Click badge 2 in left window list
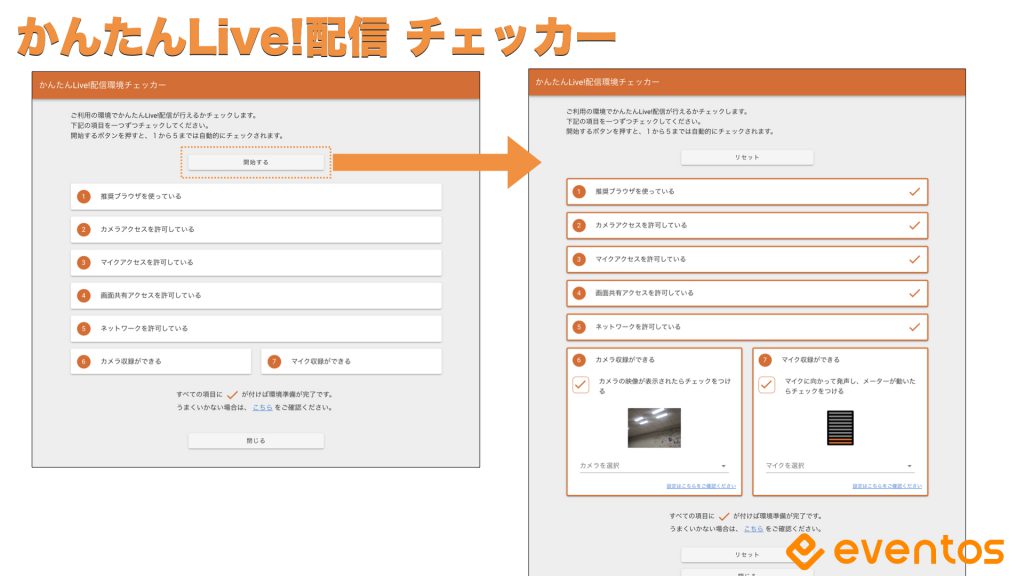 pyautogui.click(x=84, y=229)
